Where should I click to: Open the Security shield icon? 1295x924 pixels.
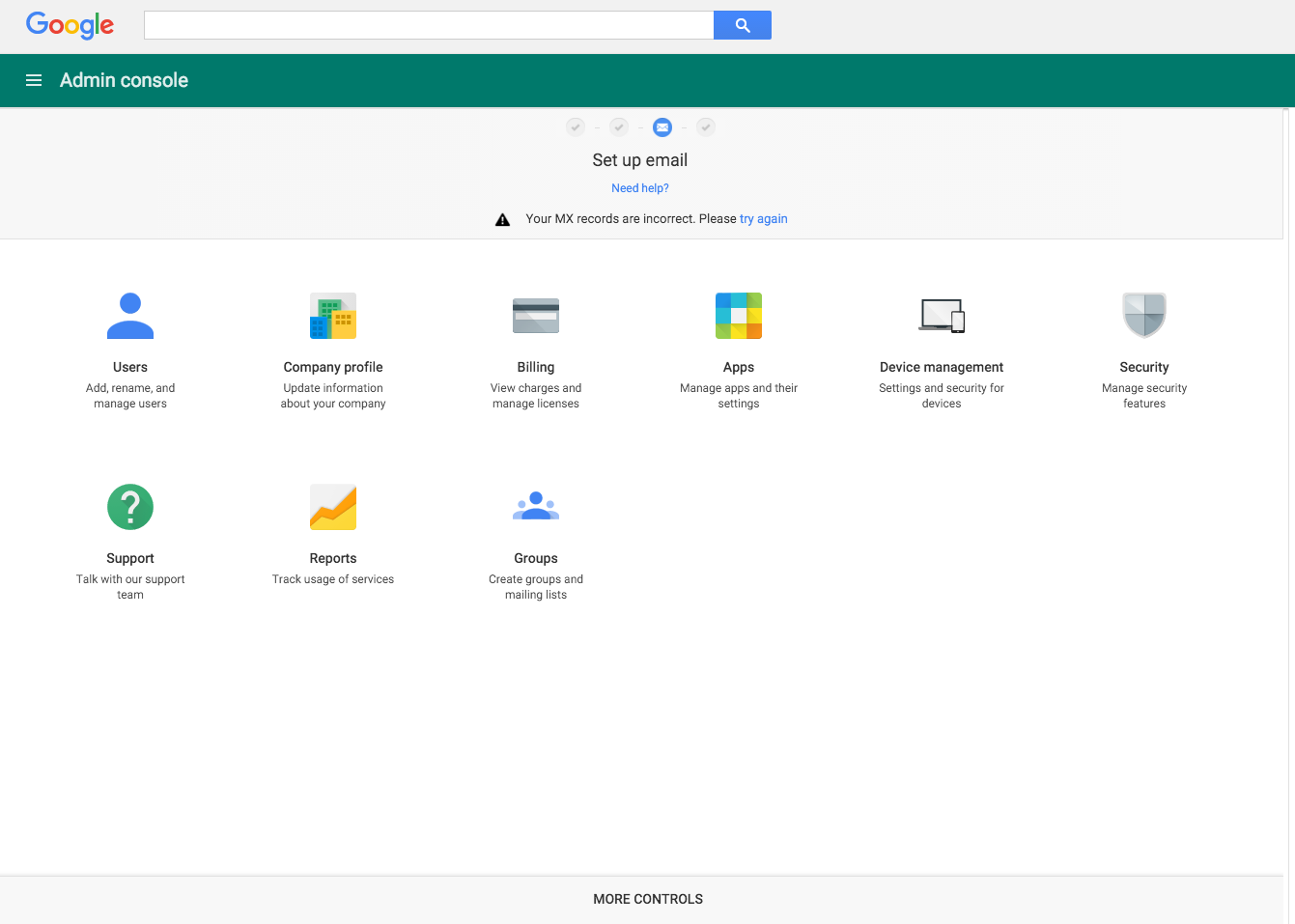1144,316
